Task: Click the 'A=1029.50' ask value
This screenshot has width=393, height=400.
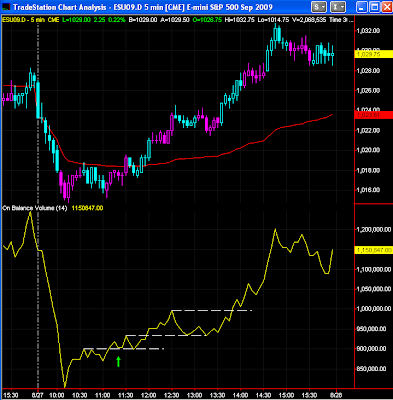Action: (x=175, y=20)
